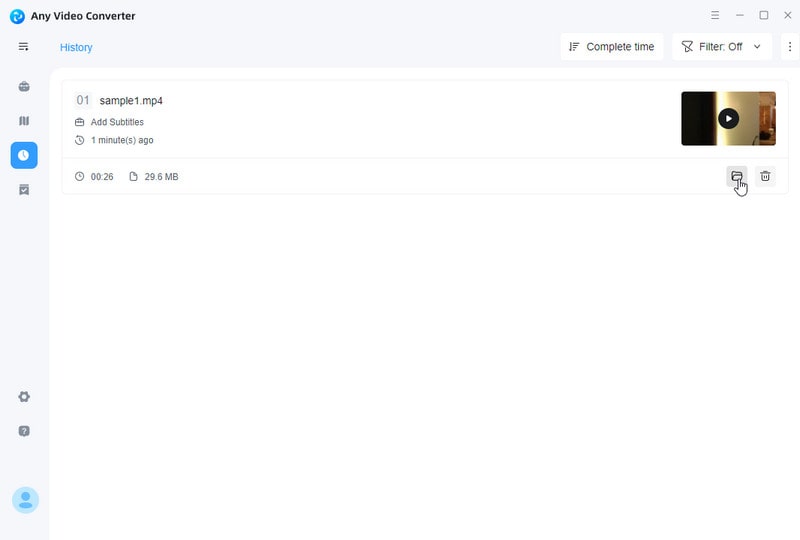Screen dimensions: 800x540
Task: Close the Any Video Converter window
Action: coord(788,15)
